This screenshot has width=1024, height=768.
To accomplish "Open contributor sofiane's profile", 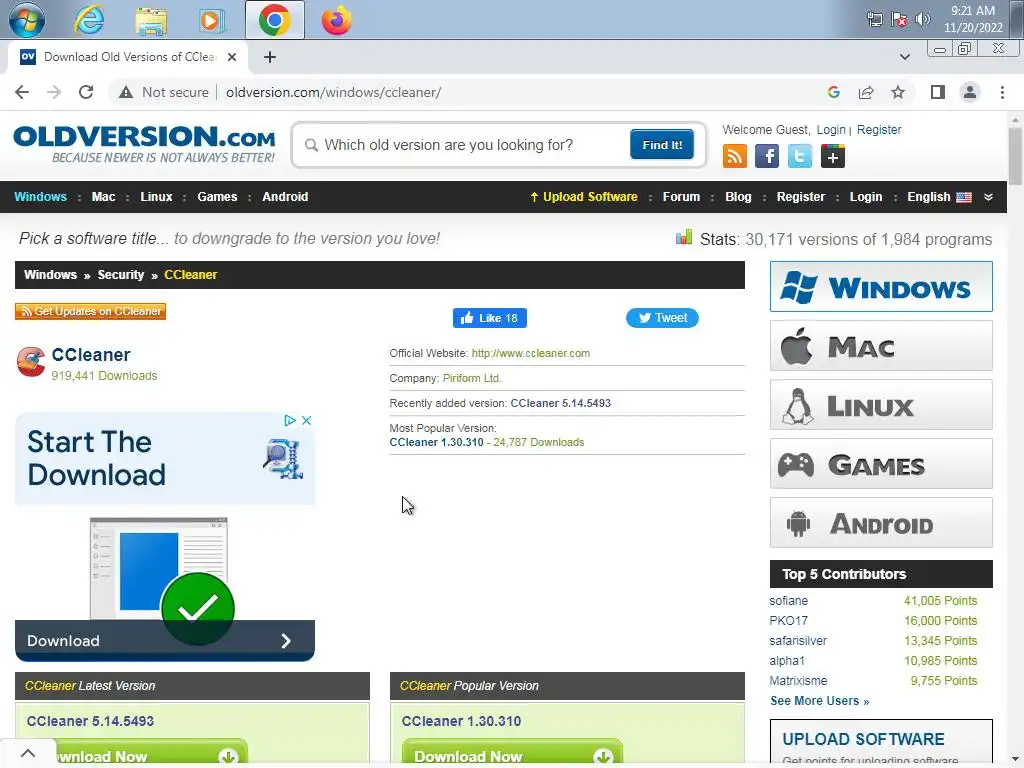I will click(788, 601).
